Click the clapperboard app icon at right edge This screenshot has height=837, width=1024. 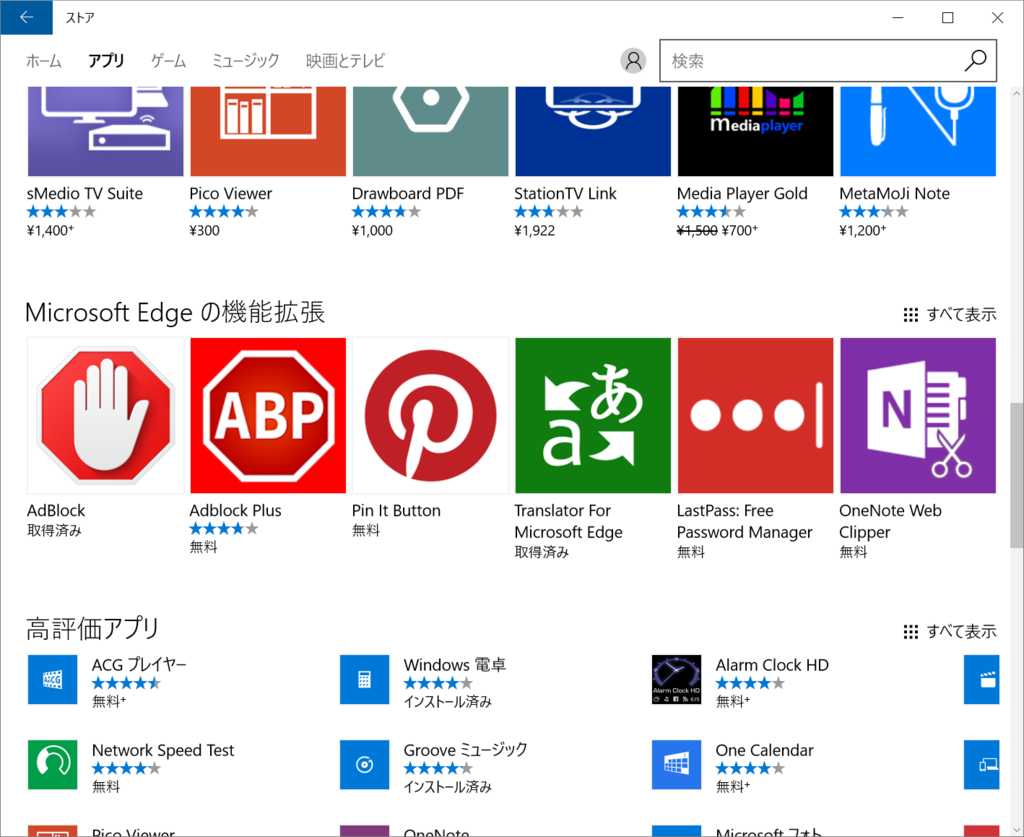[982, 680]
